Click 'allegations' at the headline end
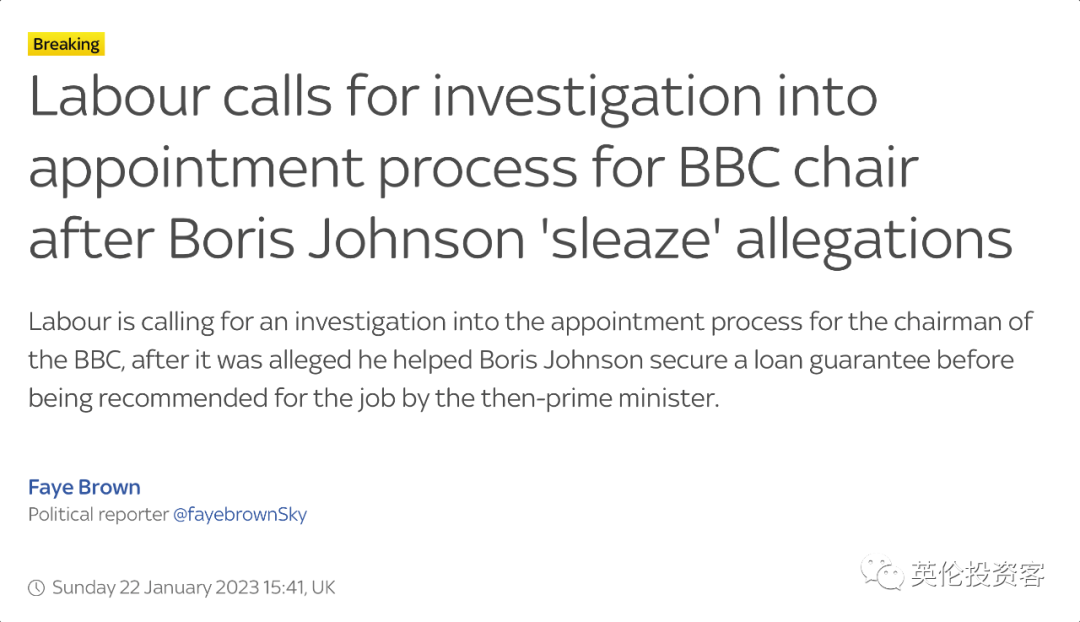The width and height of the screenshot is (1080, 622). (x=874, y=241)
